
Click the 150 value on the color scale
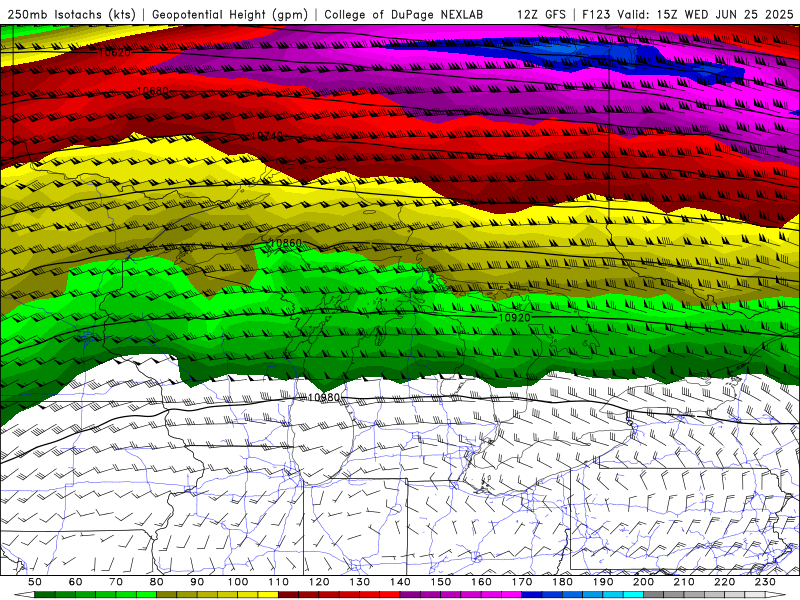click(x=440, y=582)
